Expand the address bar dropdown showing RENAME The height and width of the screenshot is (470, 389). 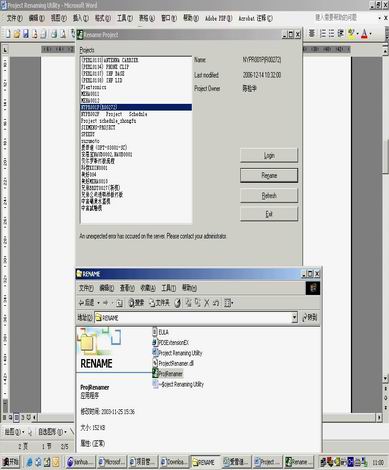294,317
